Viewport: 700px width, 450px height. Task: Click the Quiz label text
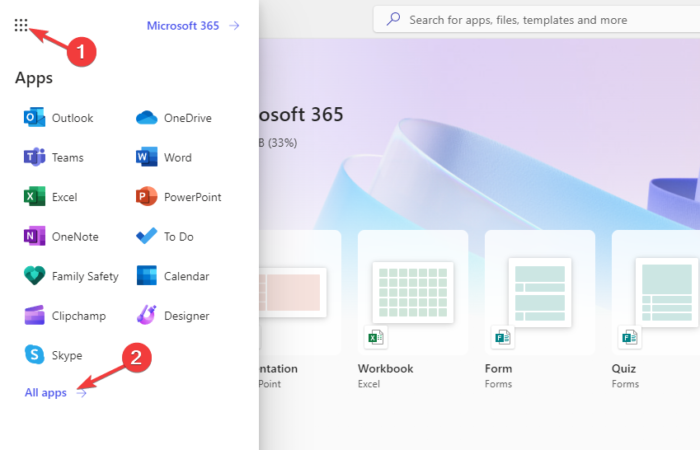click(624, 369)
